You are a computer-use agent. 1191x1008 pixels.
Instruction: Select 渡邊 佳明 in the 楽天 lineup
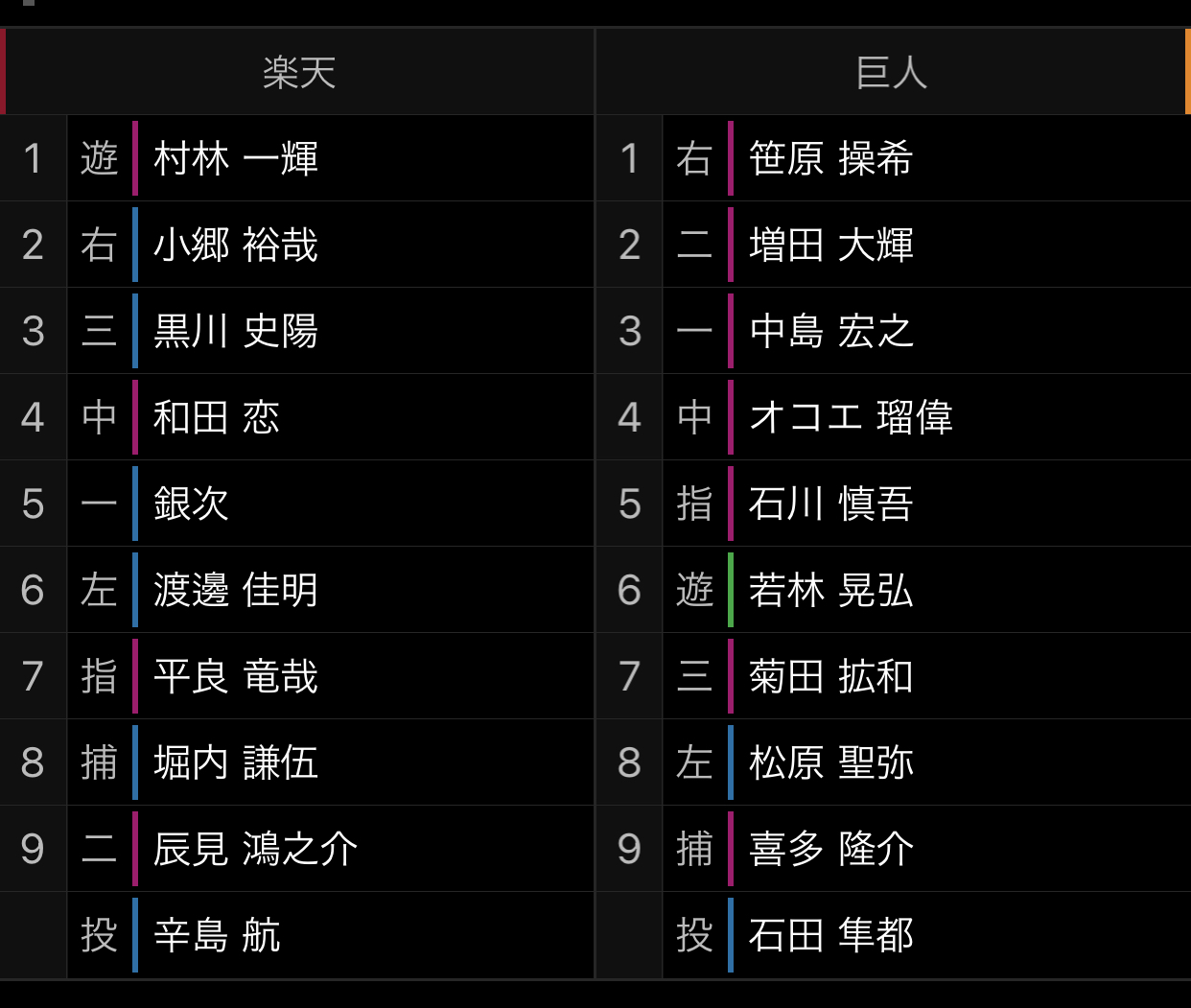point(236,590)
